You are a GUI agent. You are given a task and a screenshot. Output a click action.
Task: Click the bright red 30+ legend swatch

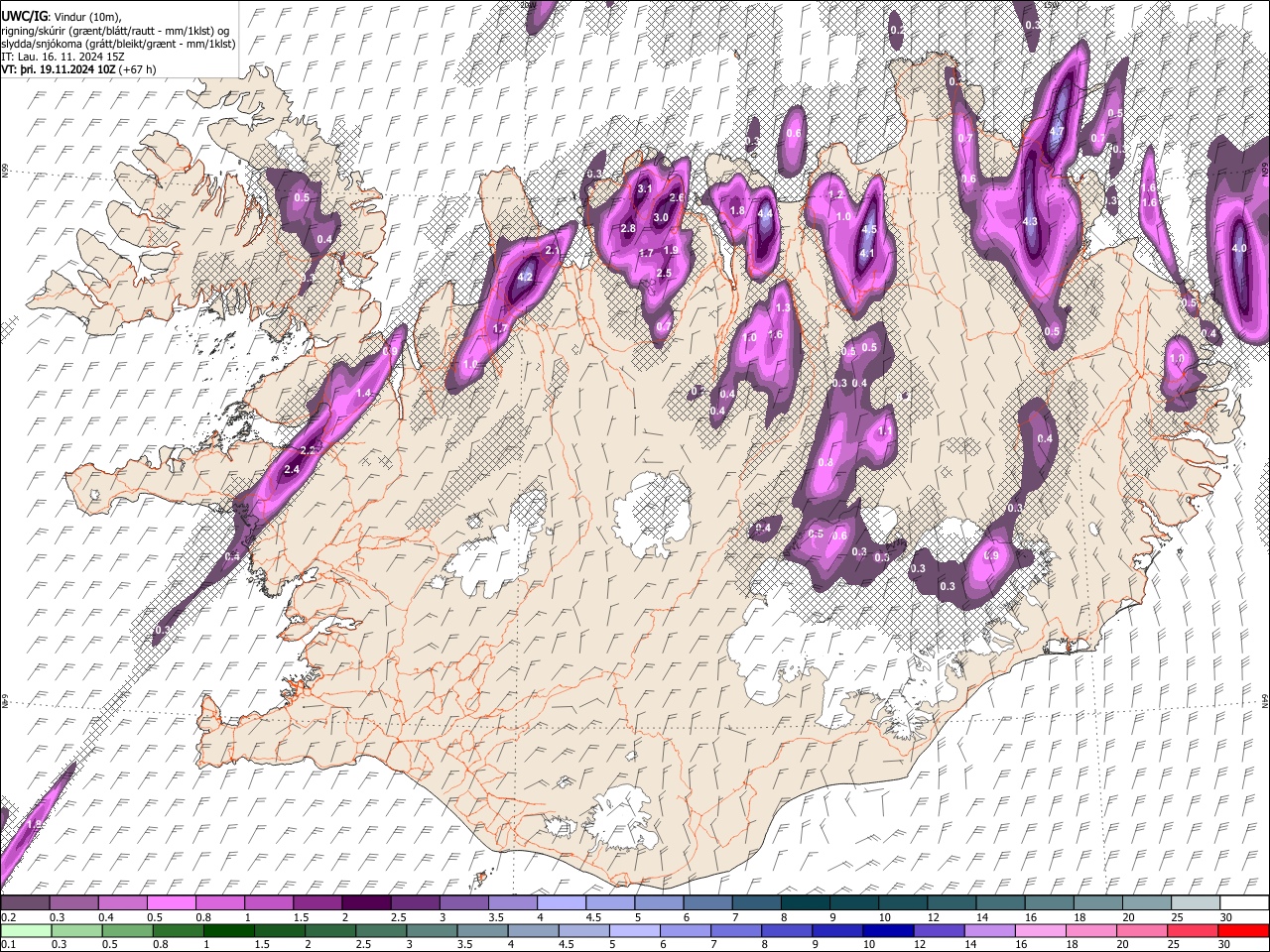[1243, 931]
